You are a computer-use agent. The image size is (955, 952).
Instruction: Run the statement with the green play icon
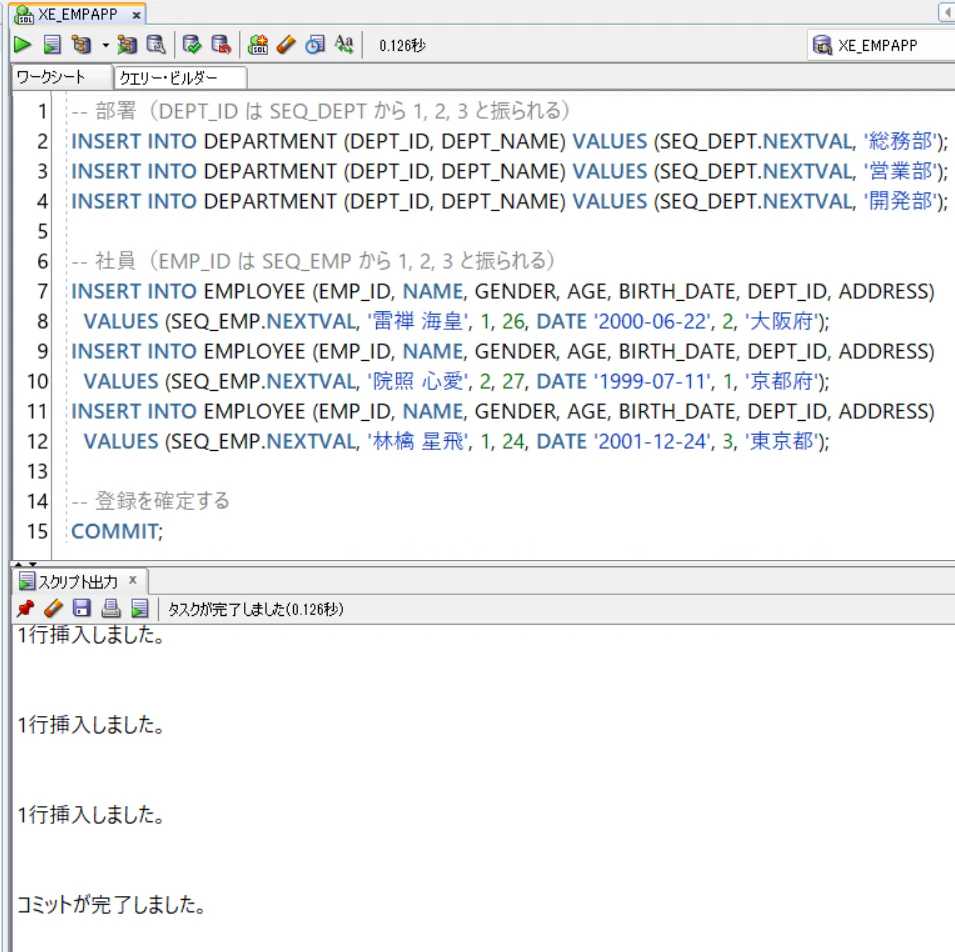tap(22, 44)
